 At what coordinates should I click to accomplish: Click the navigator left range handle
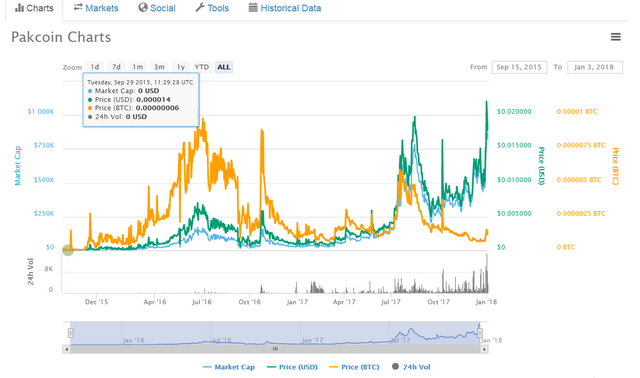tap(71, 333)
